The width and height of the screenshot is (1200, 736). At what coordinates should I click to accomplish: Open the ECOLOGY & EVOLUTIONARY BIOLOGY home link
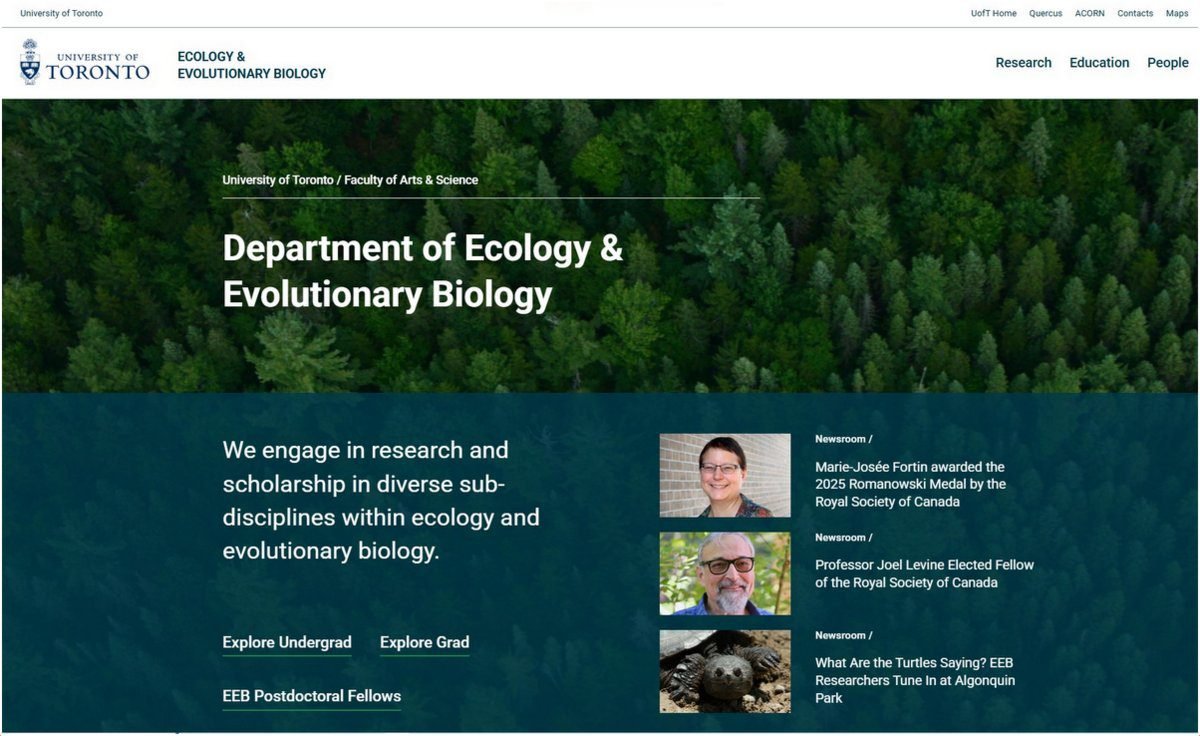click(251, 65)
